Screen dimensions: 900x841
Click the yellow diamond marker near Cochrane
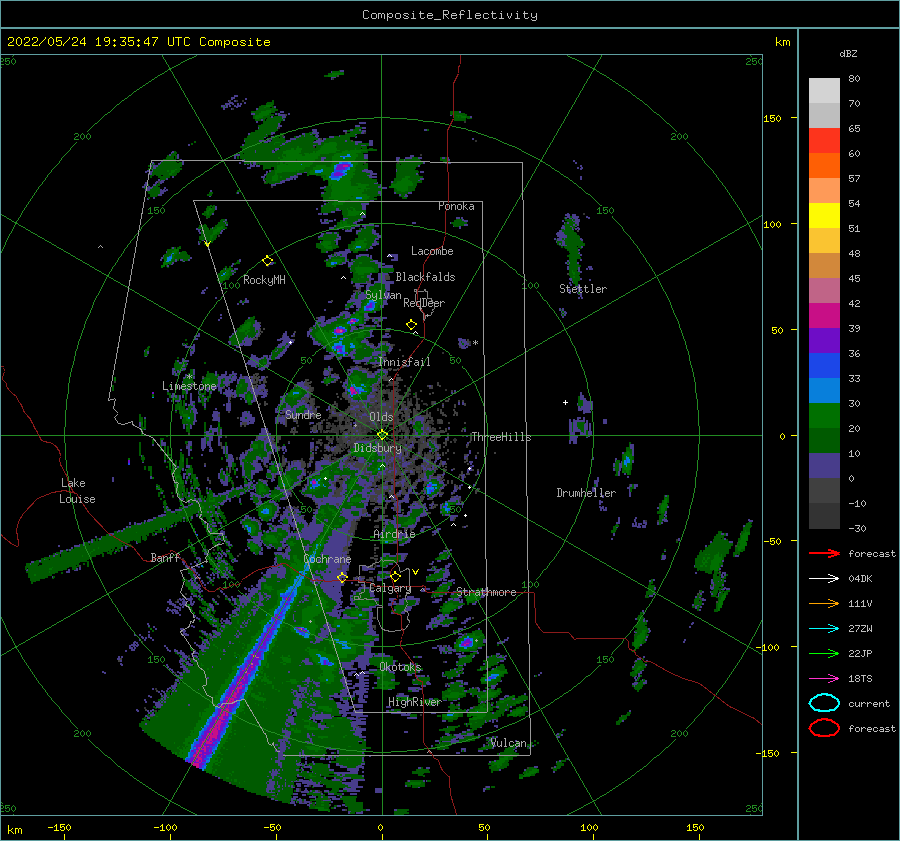click(342, 577)
